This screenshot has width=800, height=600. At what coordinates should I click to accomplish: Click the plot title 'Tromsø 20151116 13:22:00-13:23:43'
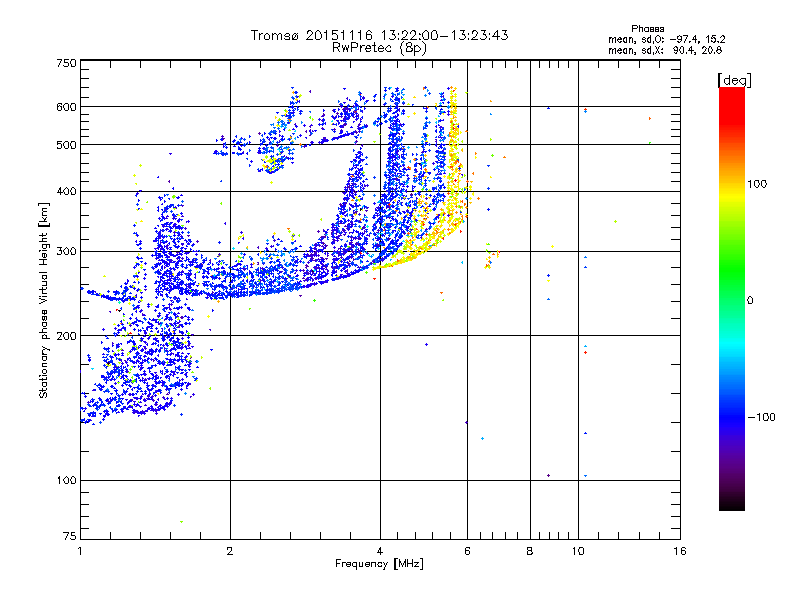[379, 35]
